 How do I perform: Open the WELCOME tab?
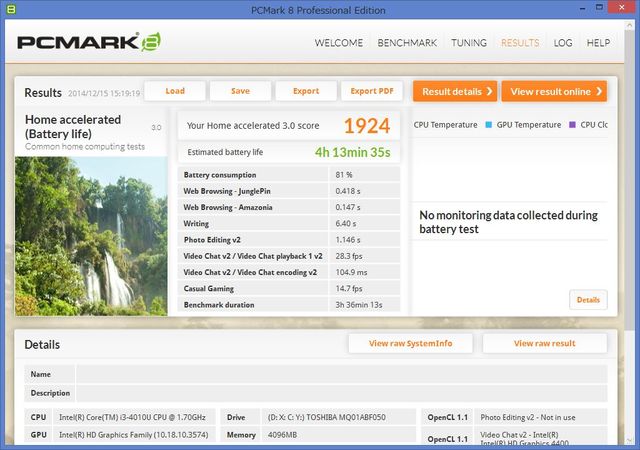[x=338, y=43]
